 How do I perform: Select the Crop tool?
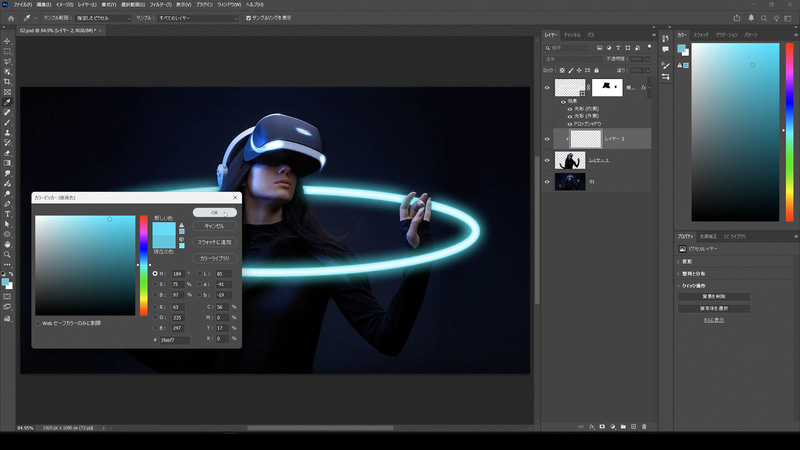(7, 81)
